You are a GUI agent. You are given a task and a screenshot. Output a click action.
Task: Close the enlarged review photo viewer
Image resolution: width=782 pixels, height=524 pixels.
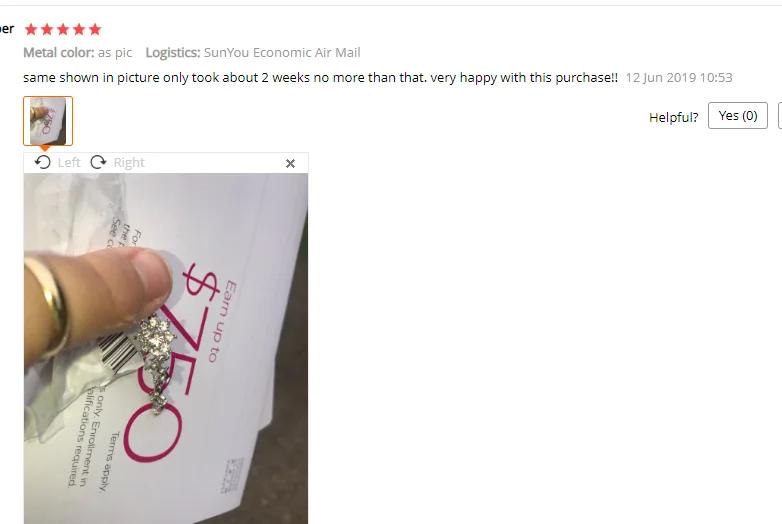click(x=290, y=163)
